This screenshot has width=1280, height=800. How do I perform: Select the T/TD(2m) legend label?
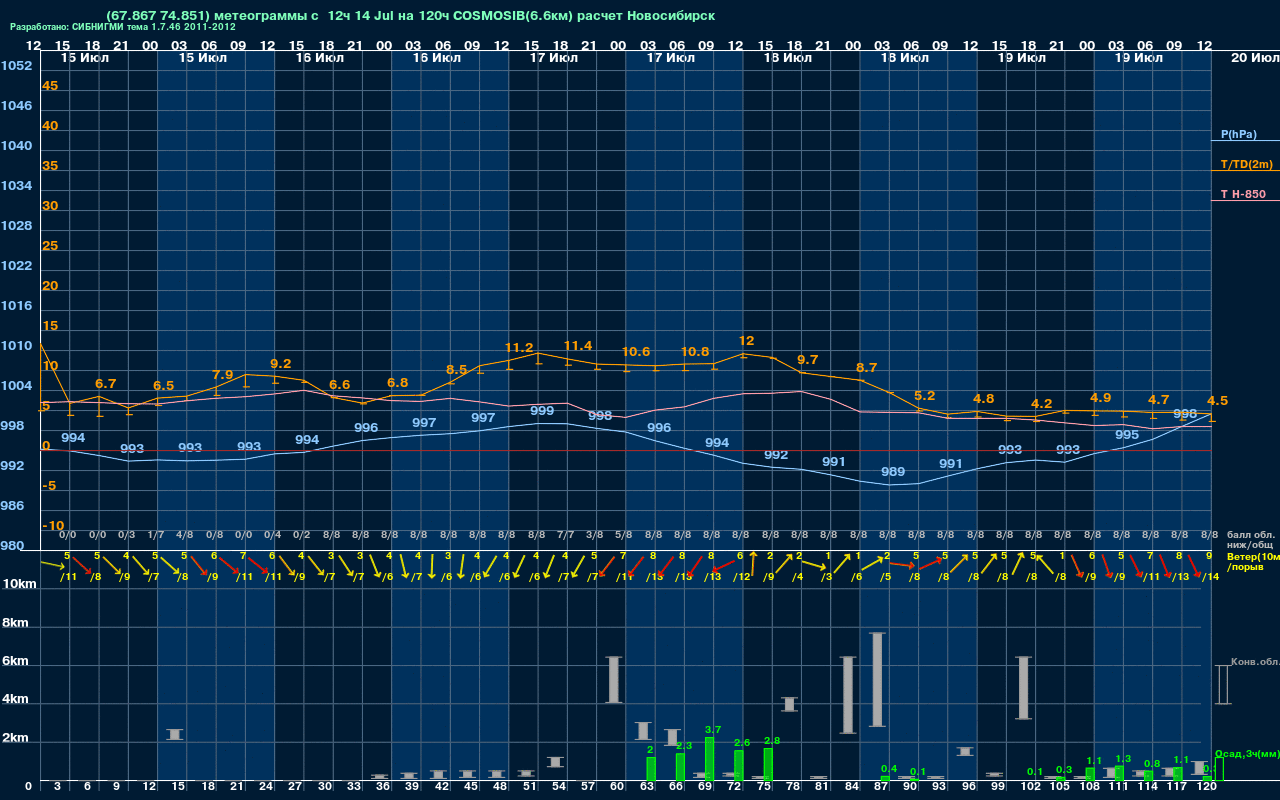[x=1245, y=164]
